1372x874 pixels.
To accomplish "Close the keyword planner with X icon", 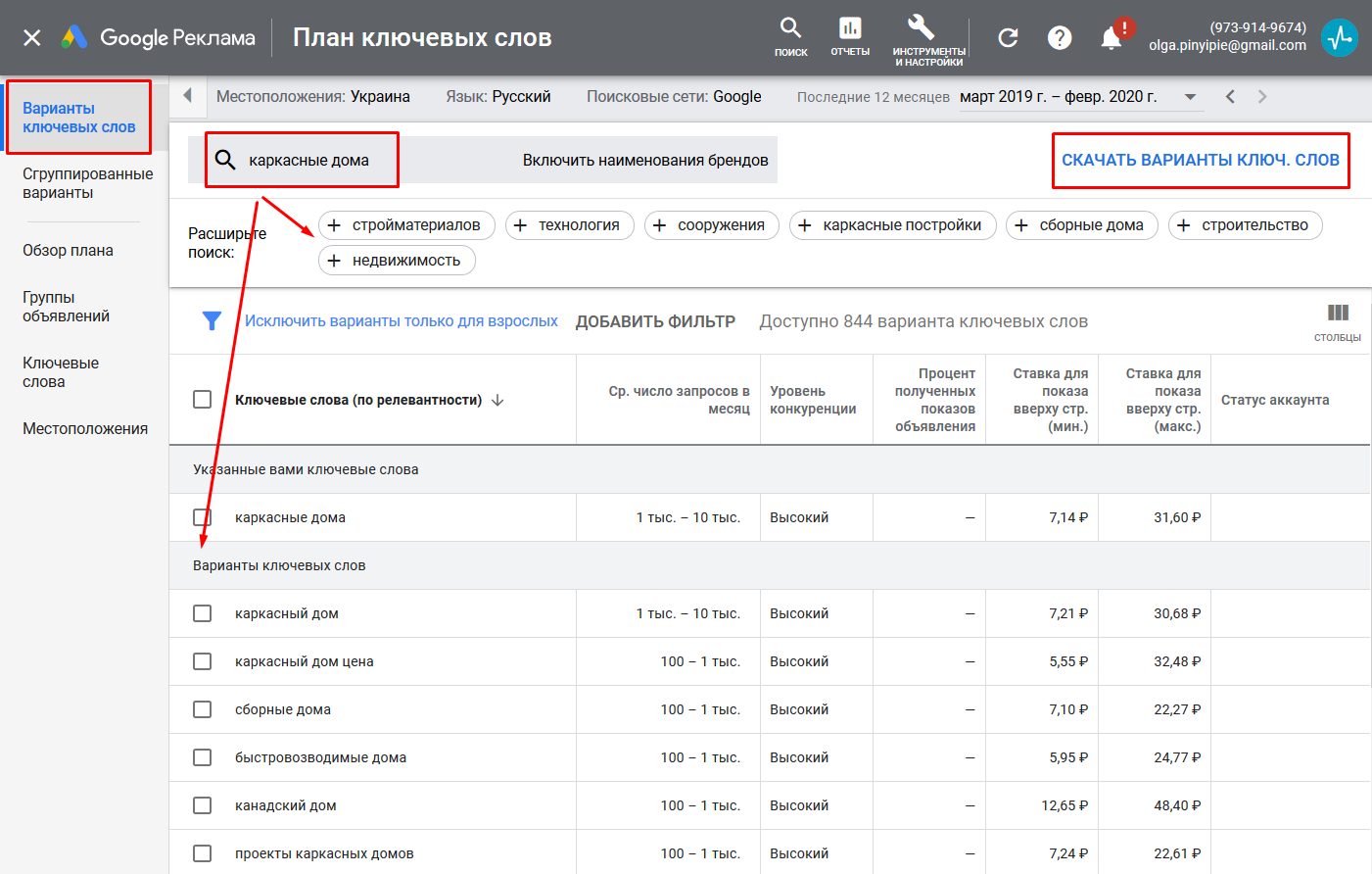I will coord(32,37).
